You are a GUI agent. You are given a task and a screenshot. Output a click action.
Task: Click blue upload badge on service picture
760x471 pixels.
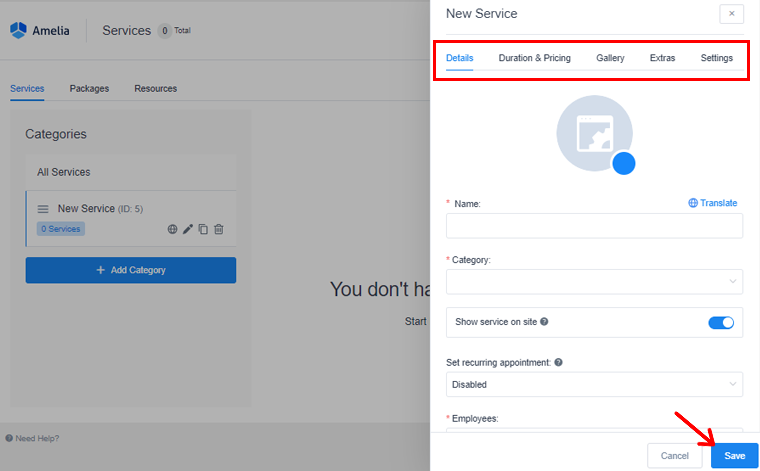pos(624,163)
